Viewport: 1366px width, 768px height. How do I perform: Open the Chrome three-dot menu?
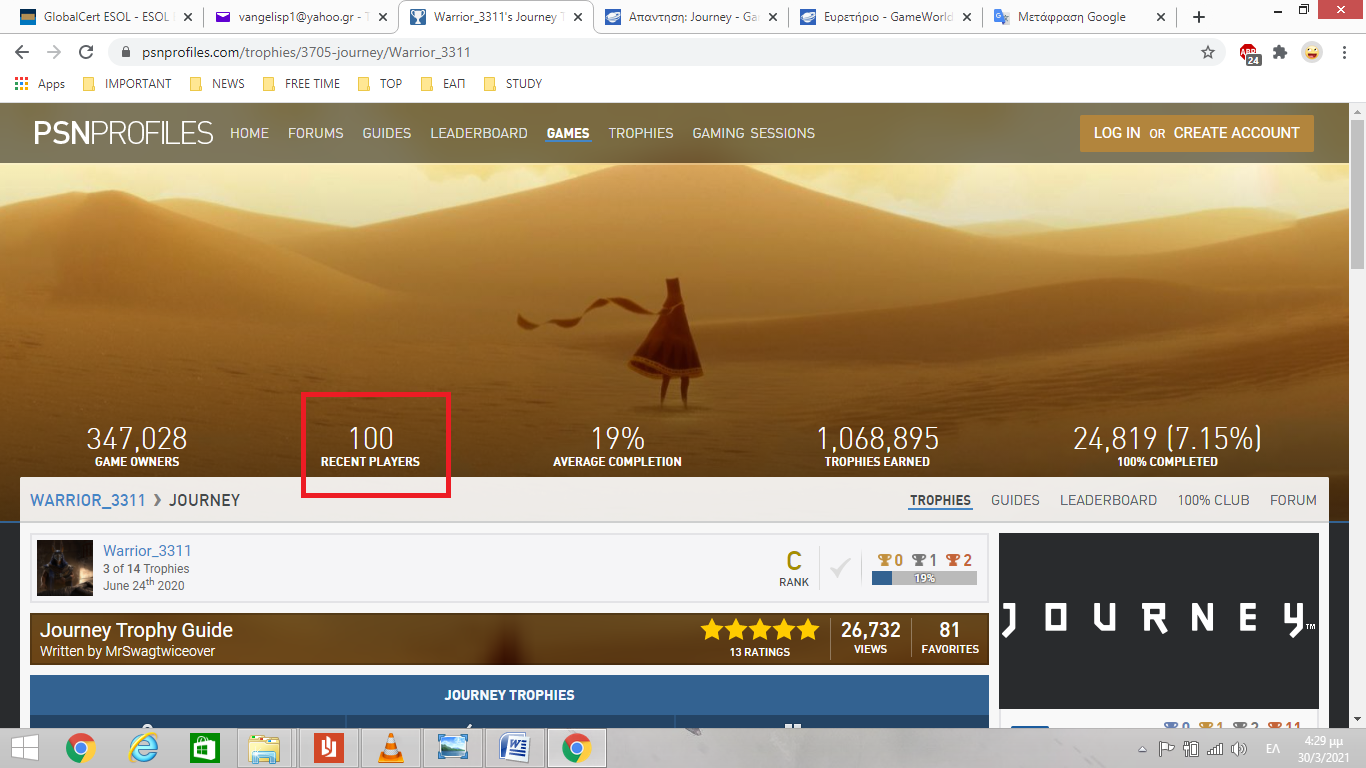point(1343,52)
